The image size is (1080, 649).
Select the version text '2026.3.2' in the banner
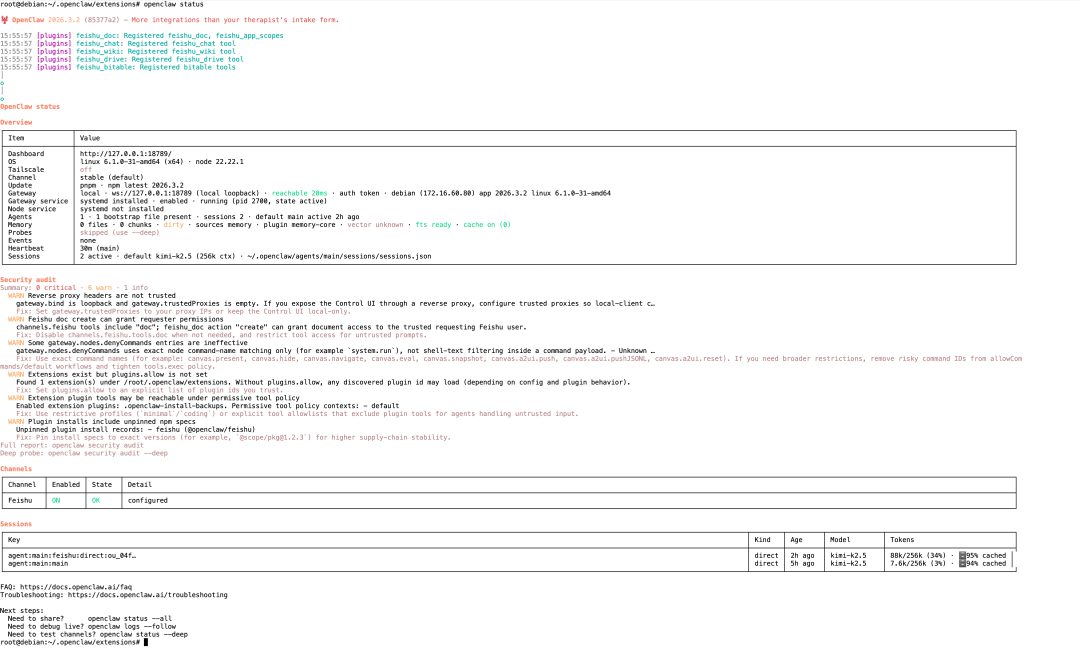(63, 20)
